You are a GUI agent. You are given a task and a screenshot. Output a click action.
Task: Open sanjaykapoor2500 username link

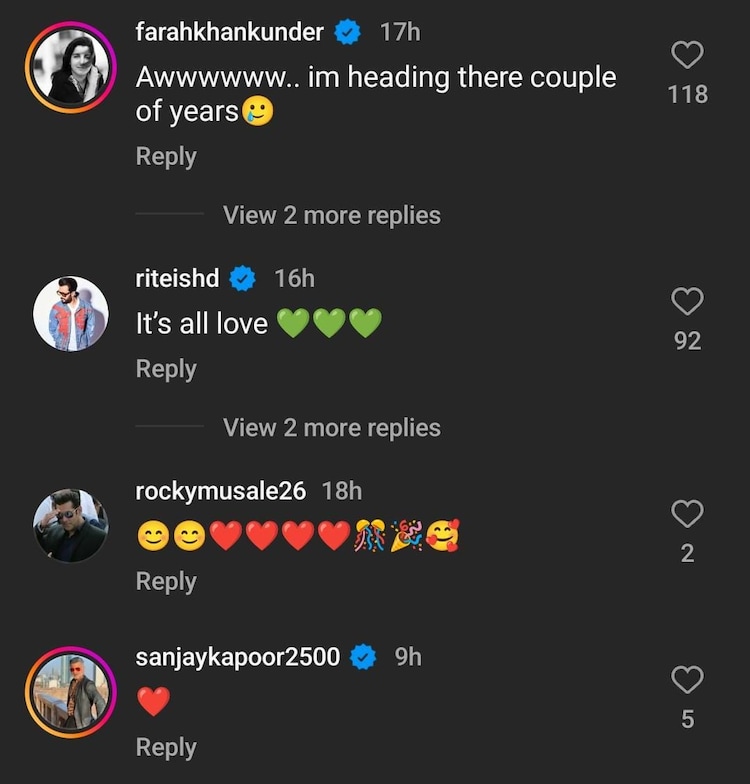tap(237, 657)
